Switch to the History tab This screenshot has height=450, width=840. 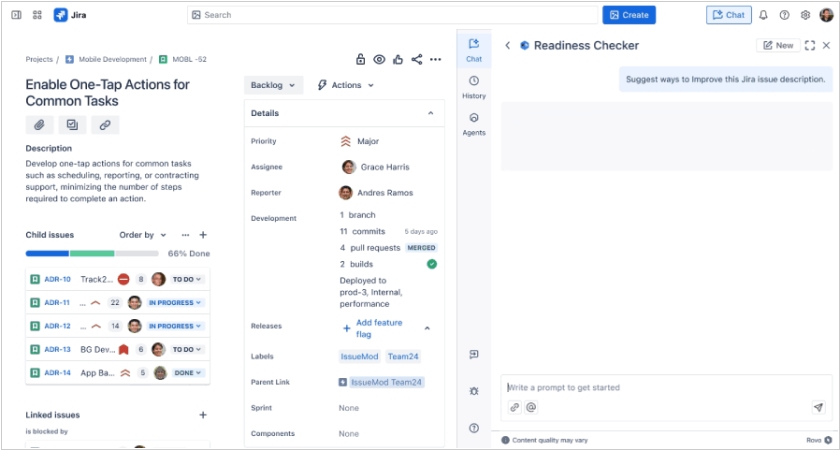coord(474,87)
